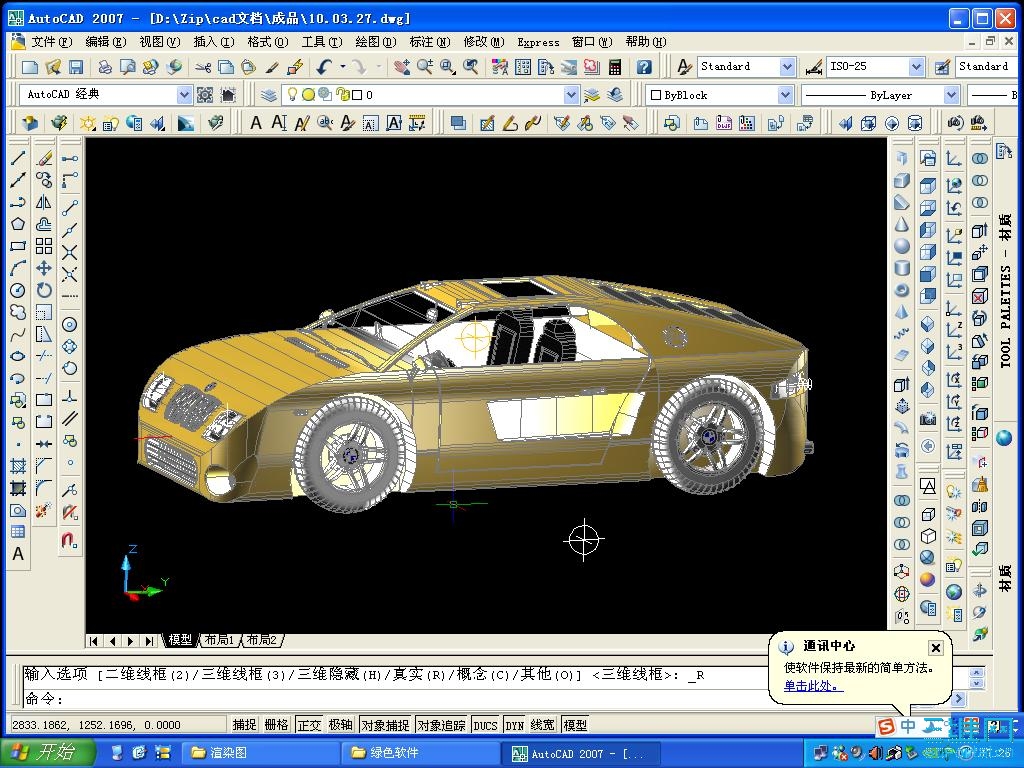Close the 通讯中心 notification balloon

coord(935,647)
